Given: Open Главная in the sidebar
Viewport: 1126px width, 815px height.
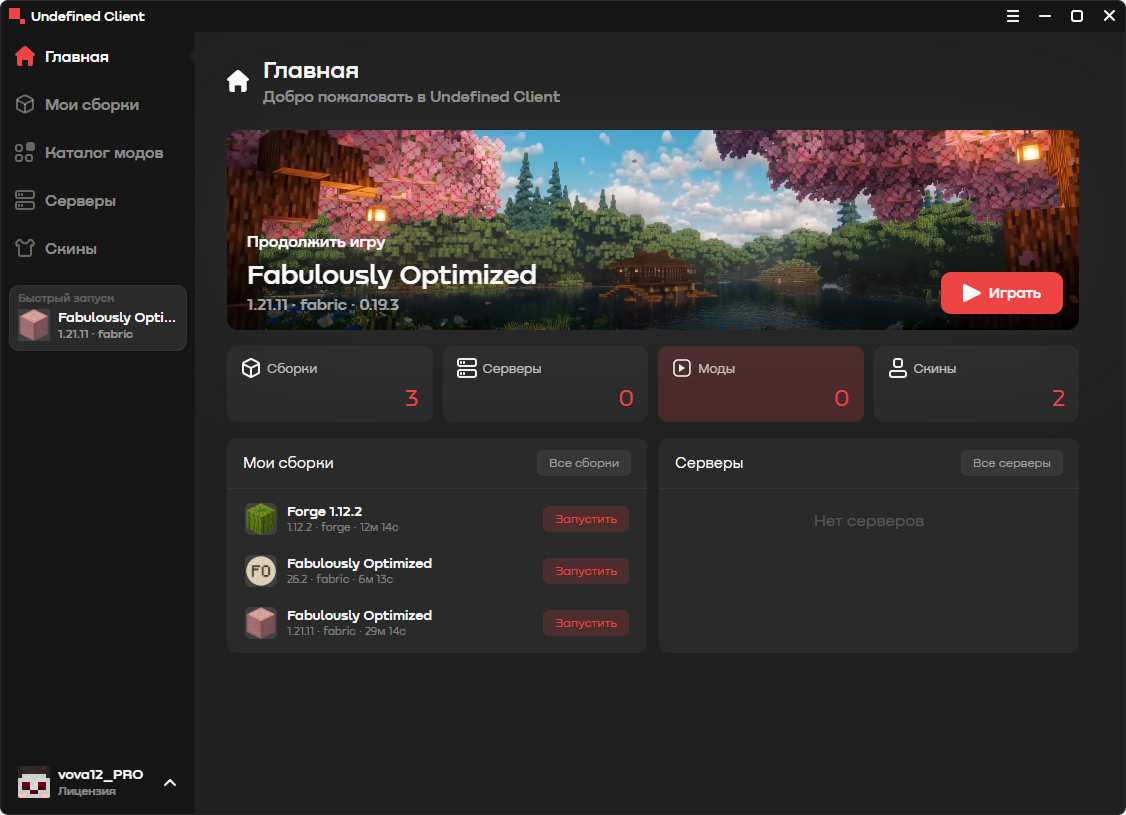Looking at the screenshot, I should [x=98, y=57].
